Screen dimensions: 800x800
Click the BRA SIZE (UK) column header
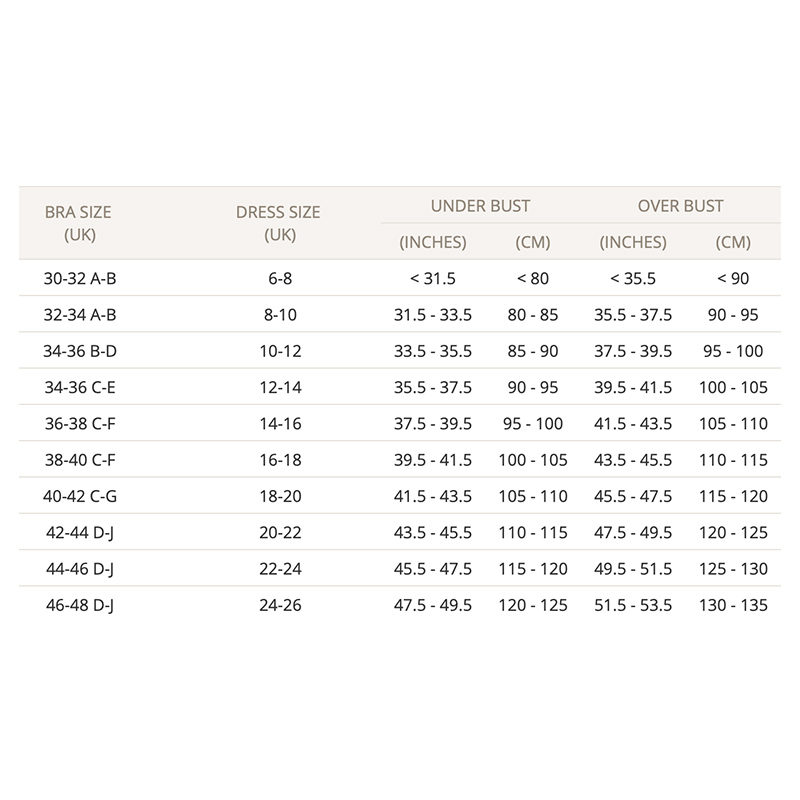coord(78,223)
